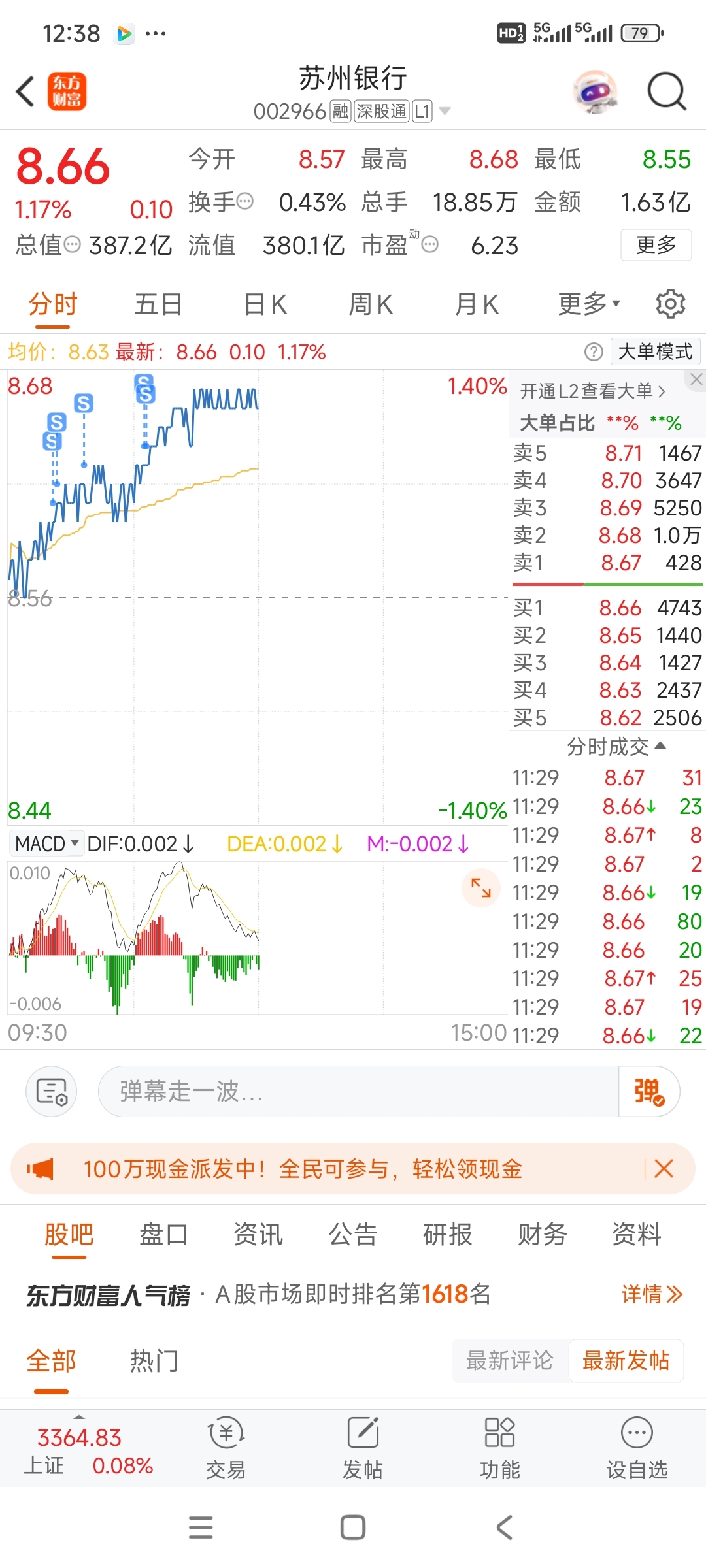Viewport: 706px width, 1568px height.
Task: Tap Android recent apps menu button
Action: pyautogui.click(x=201, y=1527)
